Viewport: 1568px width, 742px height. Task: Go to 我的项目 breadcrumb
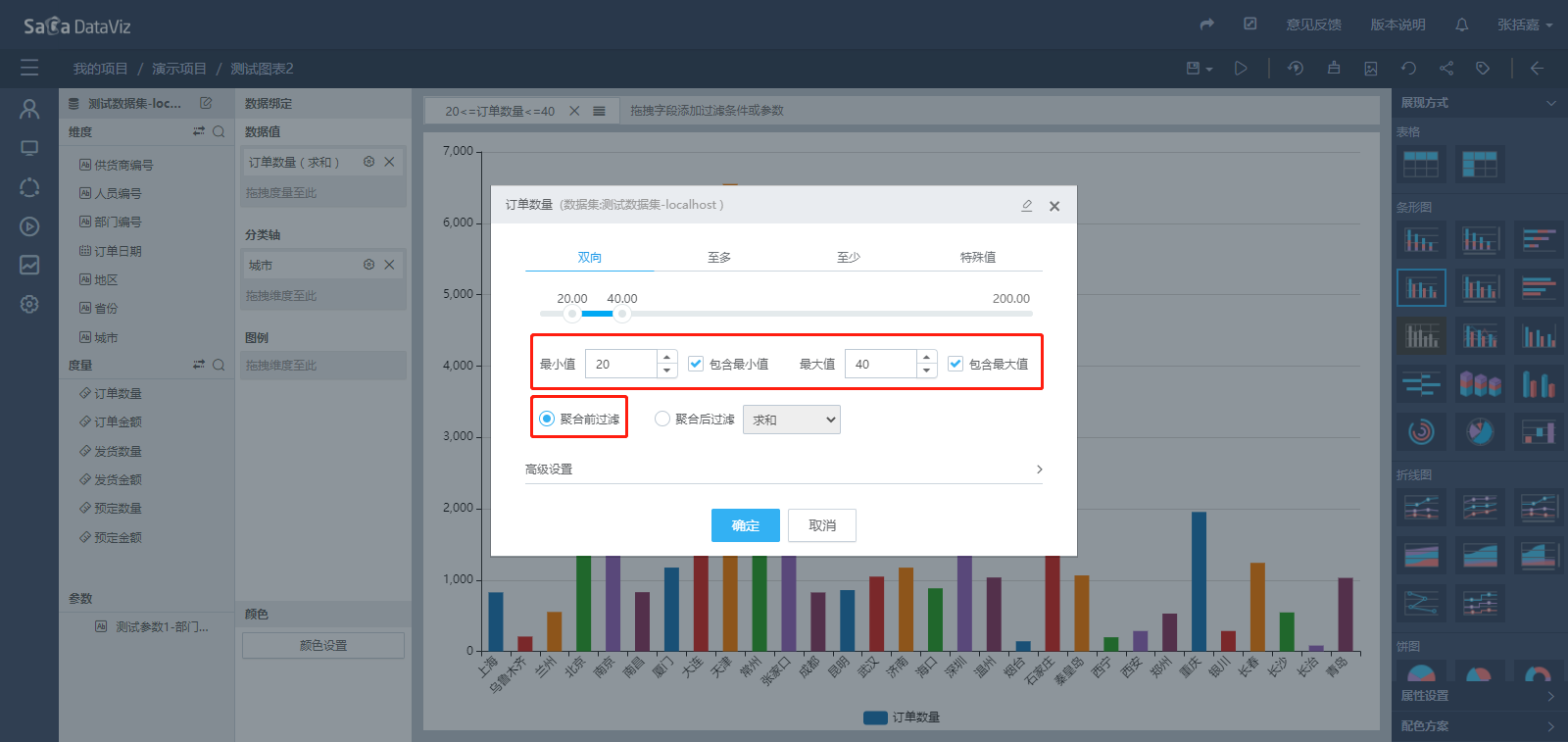coord(100,69)
